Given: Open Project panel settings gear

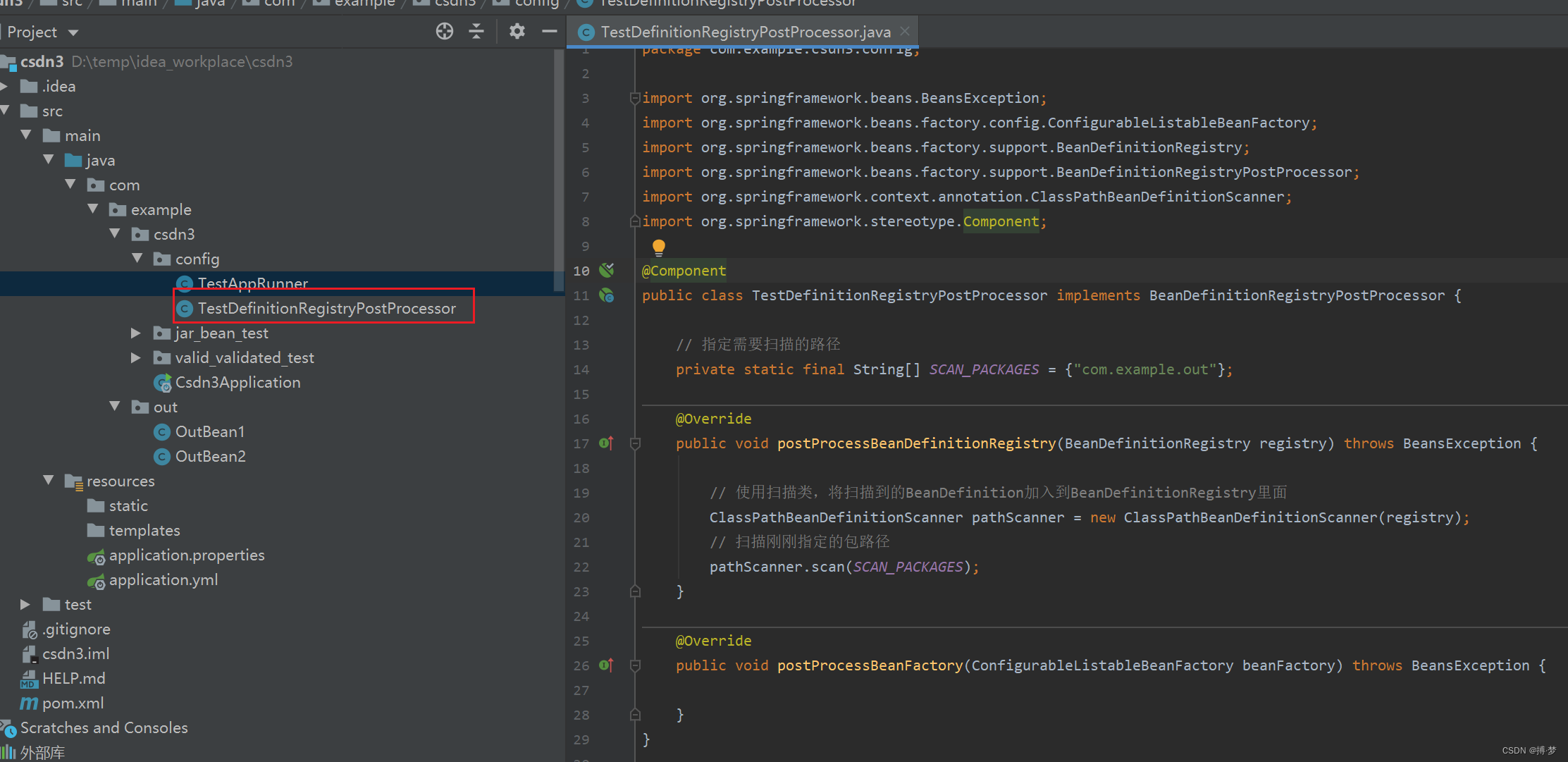Looking at the screenshot, I should 517,31.
